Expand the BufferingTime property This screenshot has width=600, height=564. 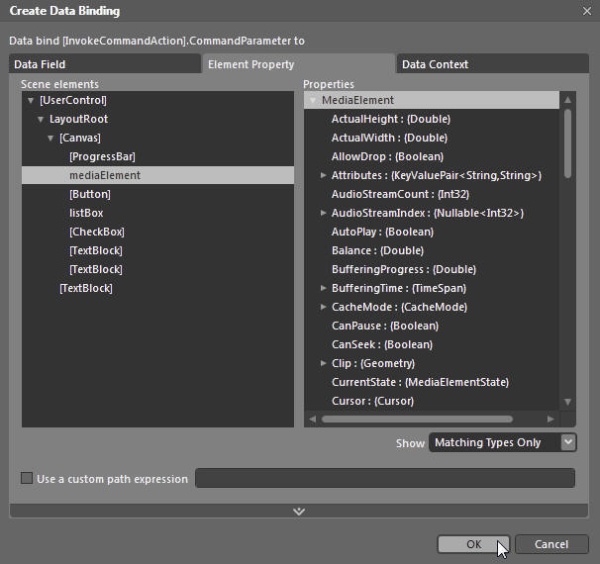(x=323, y=288)
